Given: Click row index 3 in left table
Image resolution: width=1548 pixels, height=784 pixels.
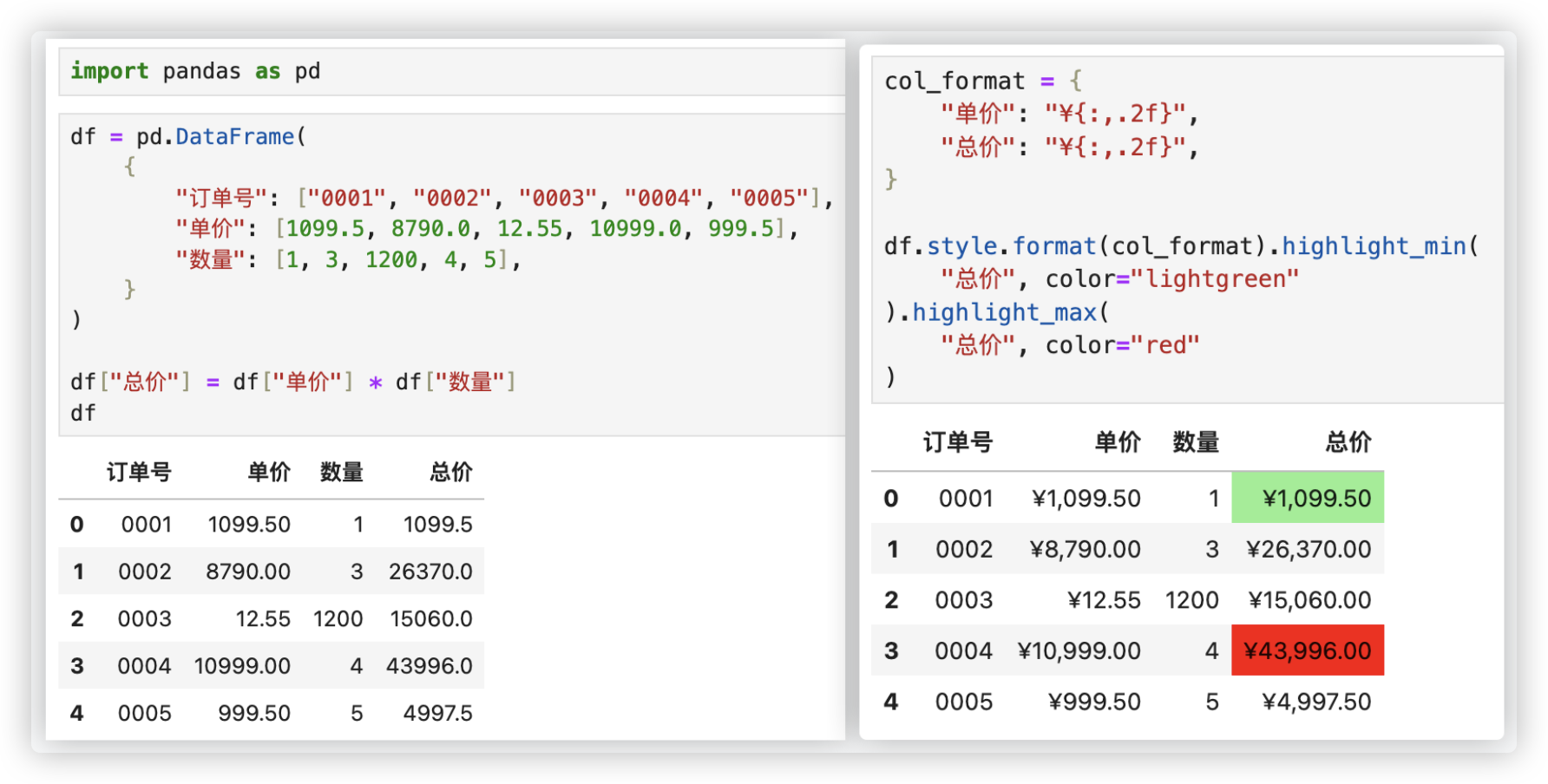Looking at the screenshot, I should click(x=77, y=666).
